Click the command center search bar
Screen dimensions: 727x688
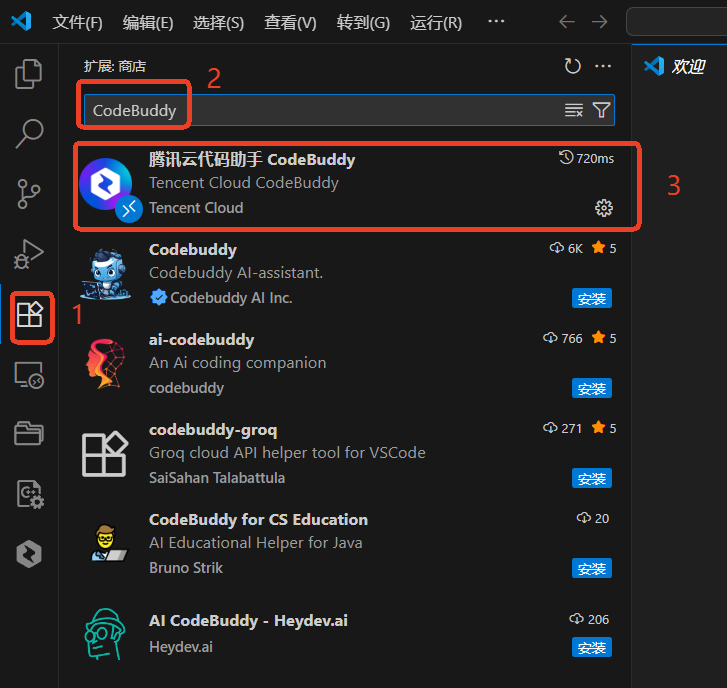coord(677,21)
